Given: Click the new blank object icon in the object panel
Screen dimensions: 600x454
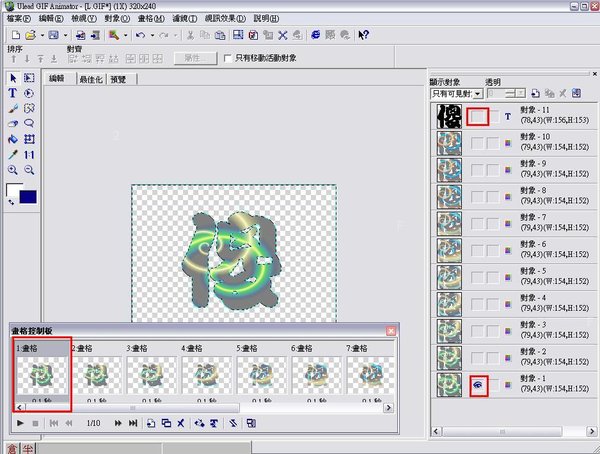Looking at the screenshot, I should [536, 93].
